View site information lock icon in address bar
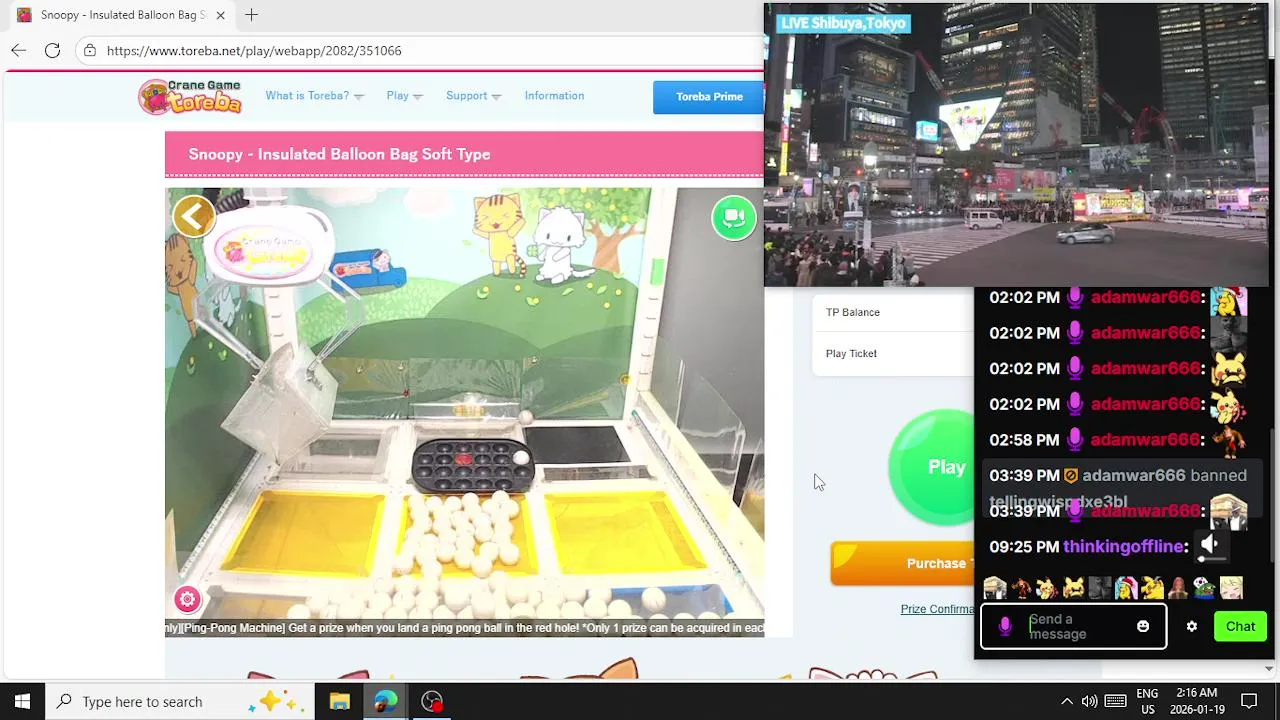This screenshot has width=1280, height=720. click(90, 50)
